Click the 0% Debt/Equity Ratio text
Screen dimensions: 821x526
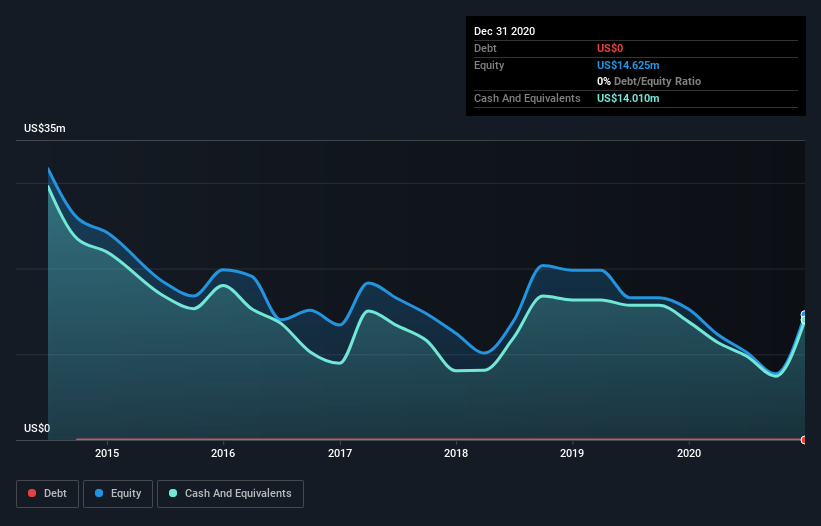click(x=649, y=81)
